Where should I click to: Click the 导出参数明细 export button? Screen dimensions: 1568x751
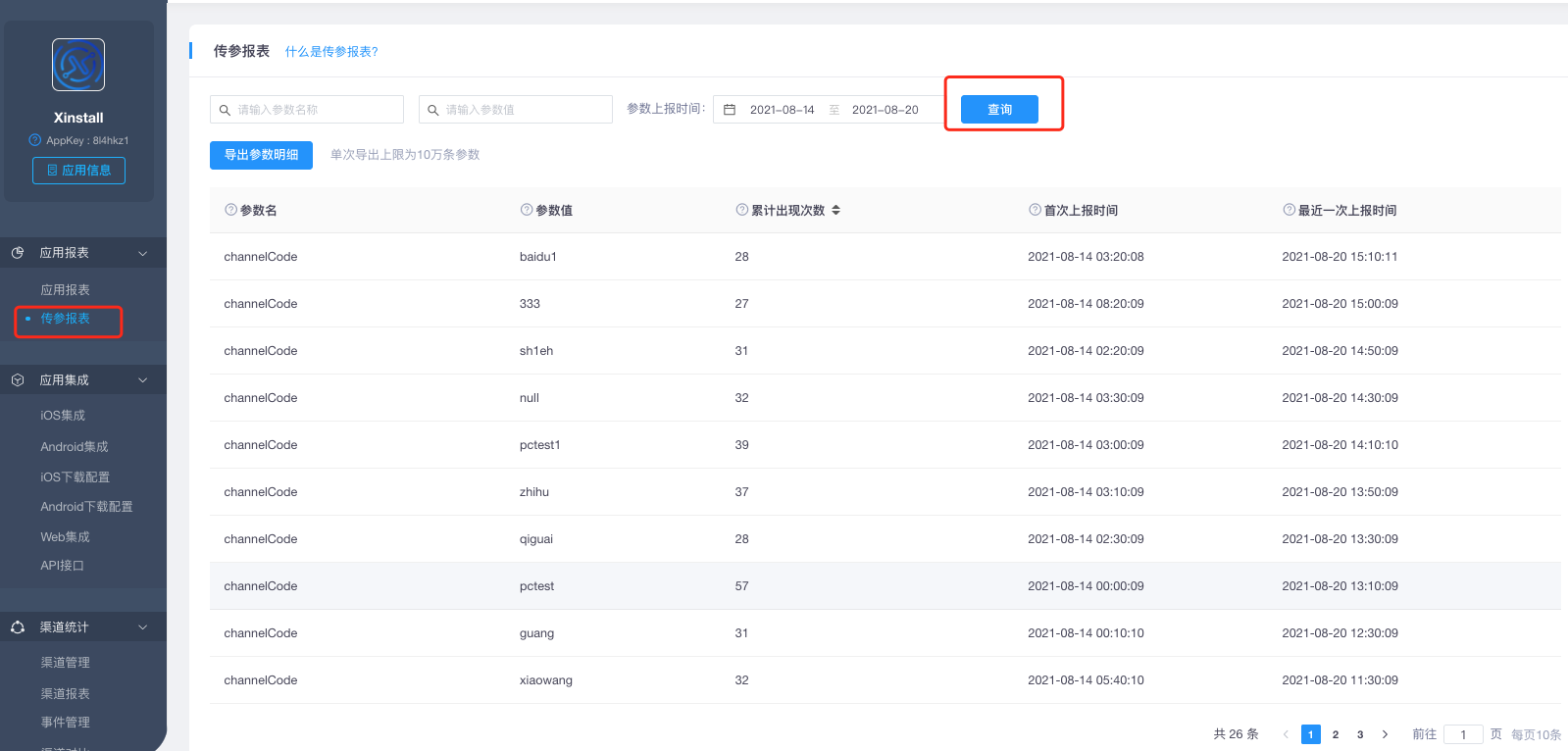[261, 155]
